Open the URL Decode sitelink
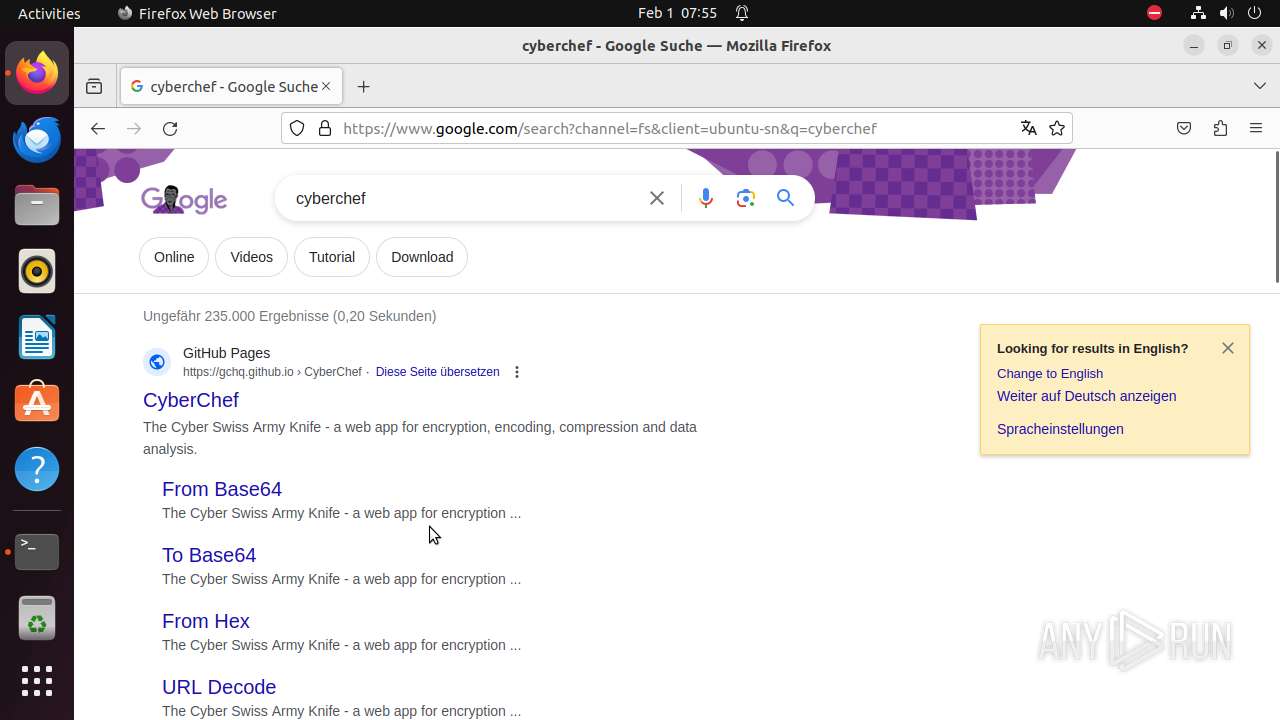 (x=219, y=687)
